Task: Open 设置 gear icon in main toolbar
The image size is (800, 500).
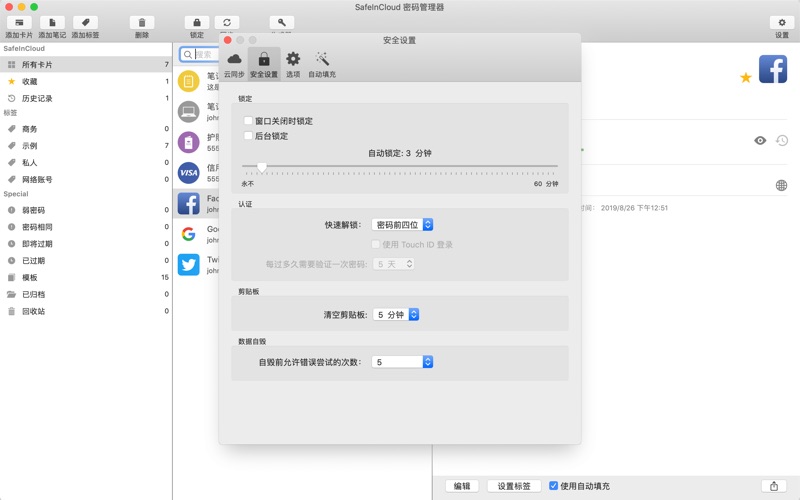Action: coord(781,22)
